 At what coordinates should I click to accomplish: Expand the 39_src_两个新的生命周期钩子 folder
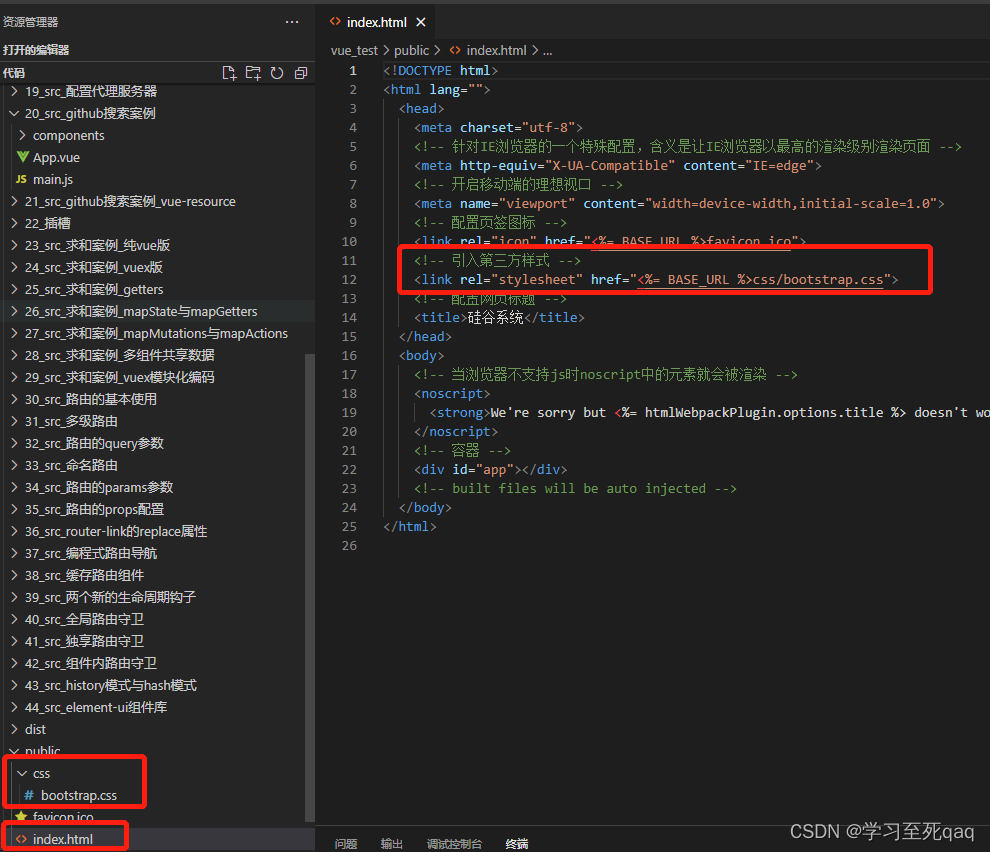point(110,597)
